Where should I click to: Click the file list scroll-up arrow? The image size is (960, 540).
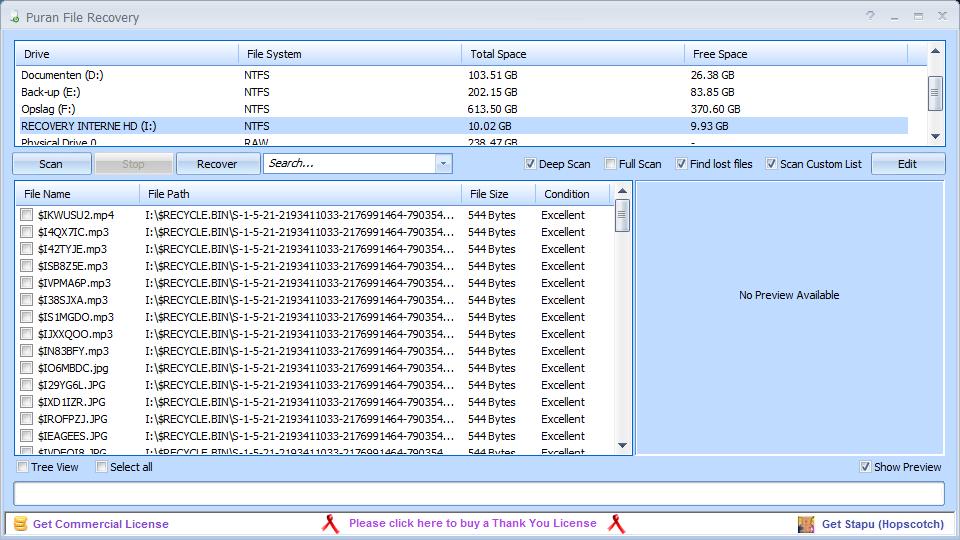(622, 191)
